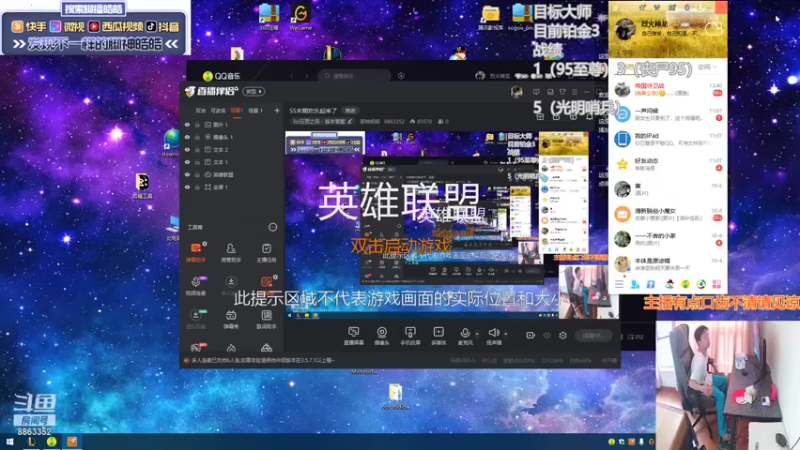Add a new scene with plus icon
The height and width of the screenshot is (450, 800).
tap(277, 110)
